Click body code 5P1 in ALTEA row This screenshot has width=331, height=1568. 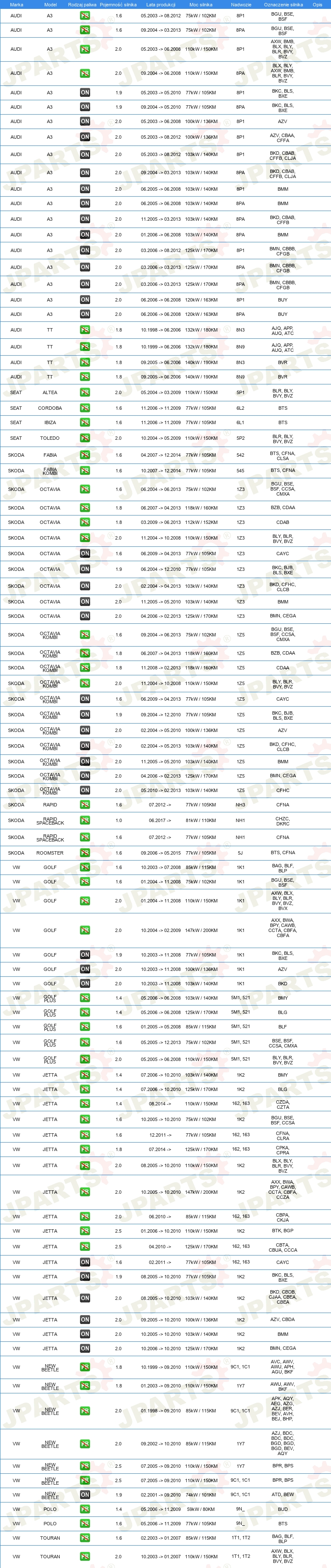(241, 392)
